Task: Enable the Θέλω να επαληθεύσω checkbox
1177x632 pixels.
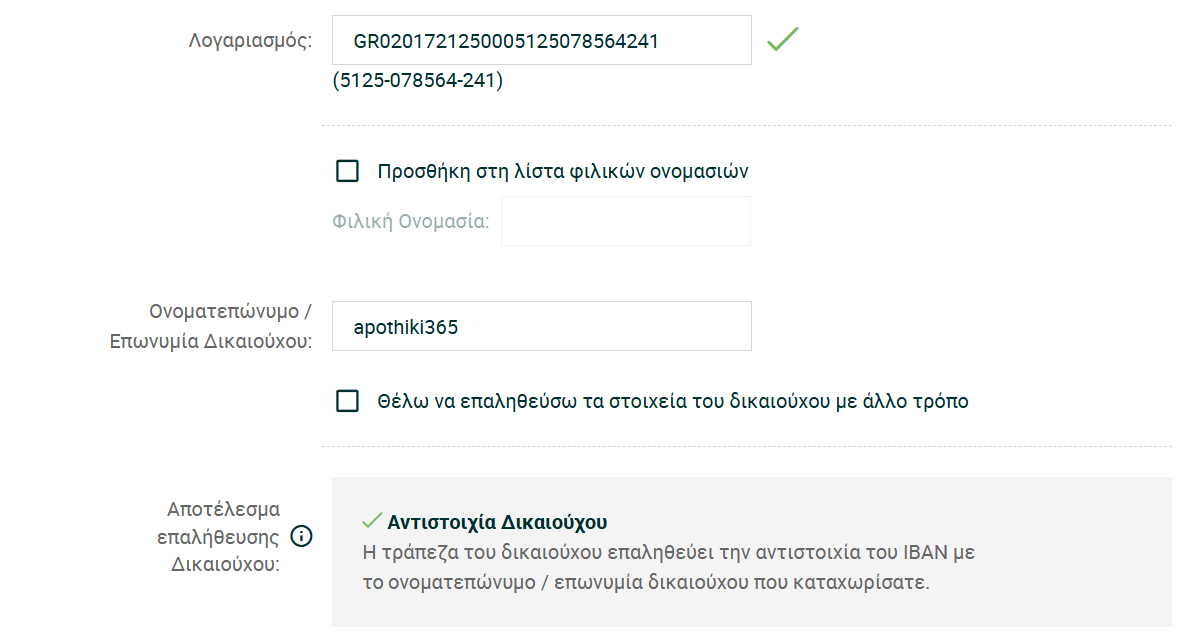Action: tap(347, 401)
